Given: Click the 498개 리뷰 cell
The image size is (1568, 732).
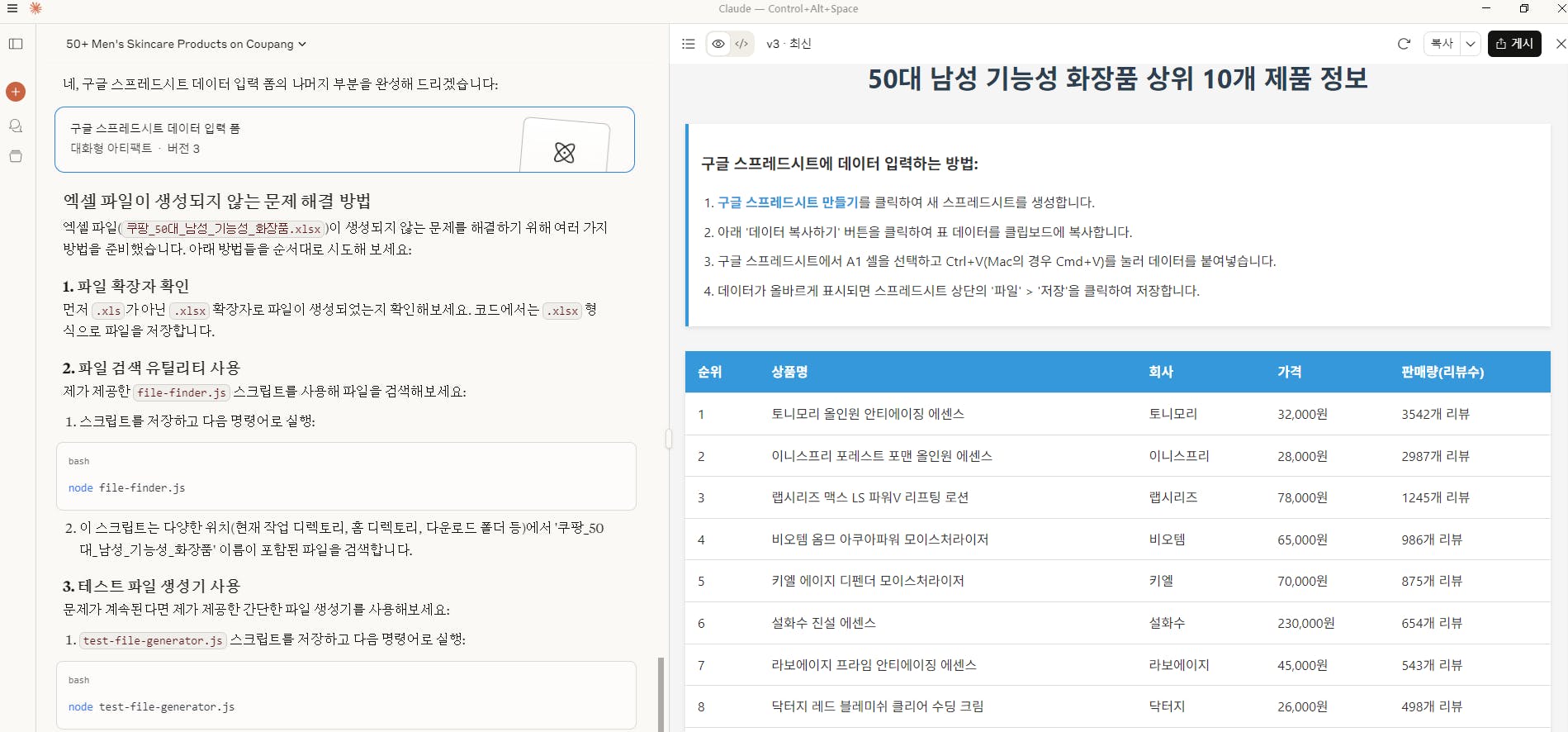Looking at the screenshot, I should 1432,706.
